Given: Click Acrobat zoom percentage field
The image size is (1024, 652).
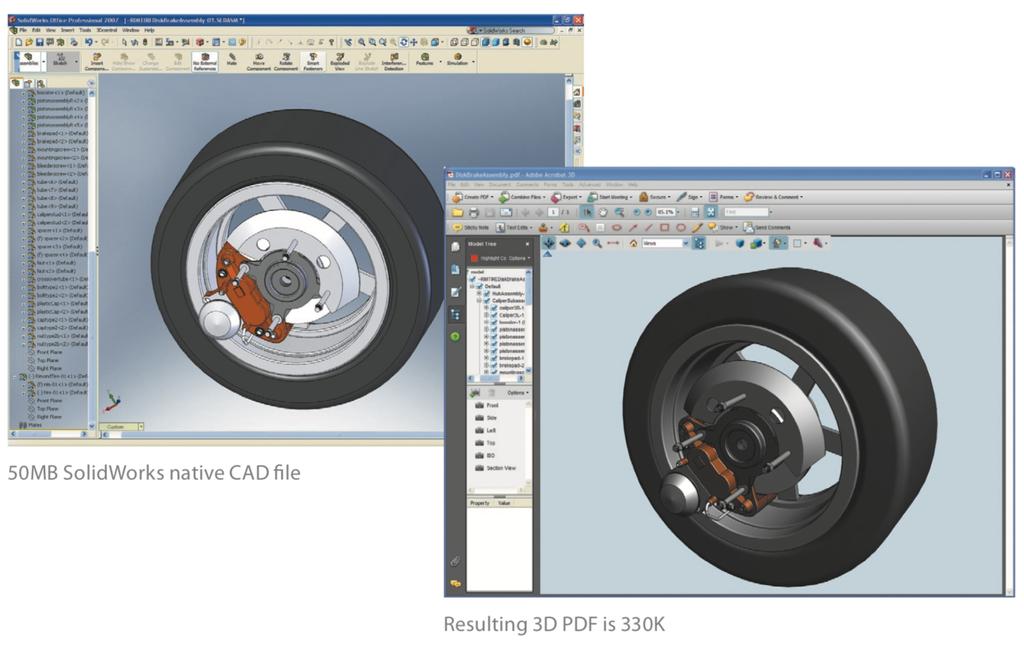Looking at the screenshot, I should (665, 212).
